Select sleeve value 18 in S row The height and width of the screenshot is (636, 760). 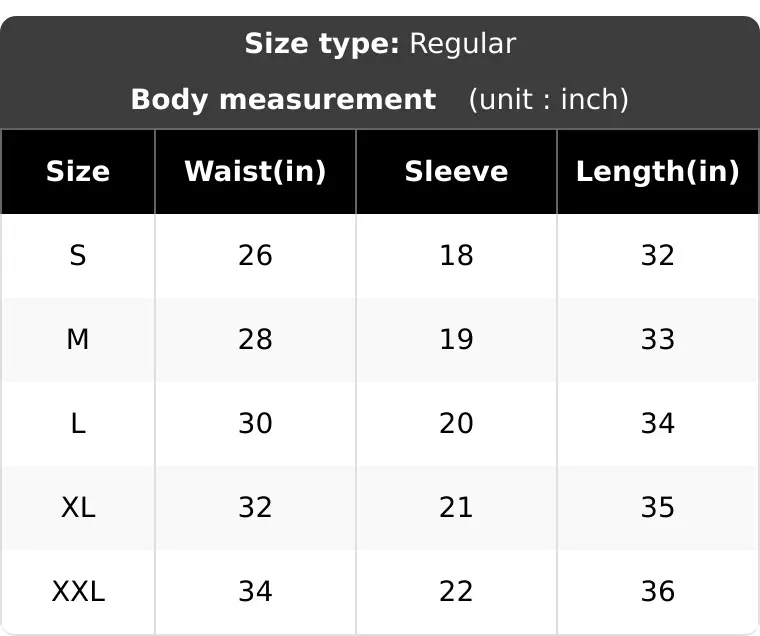tap(457, 255)
